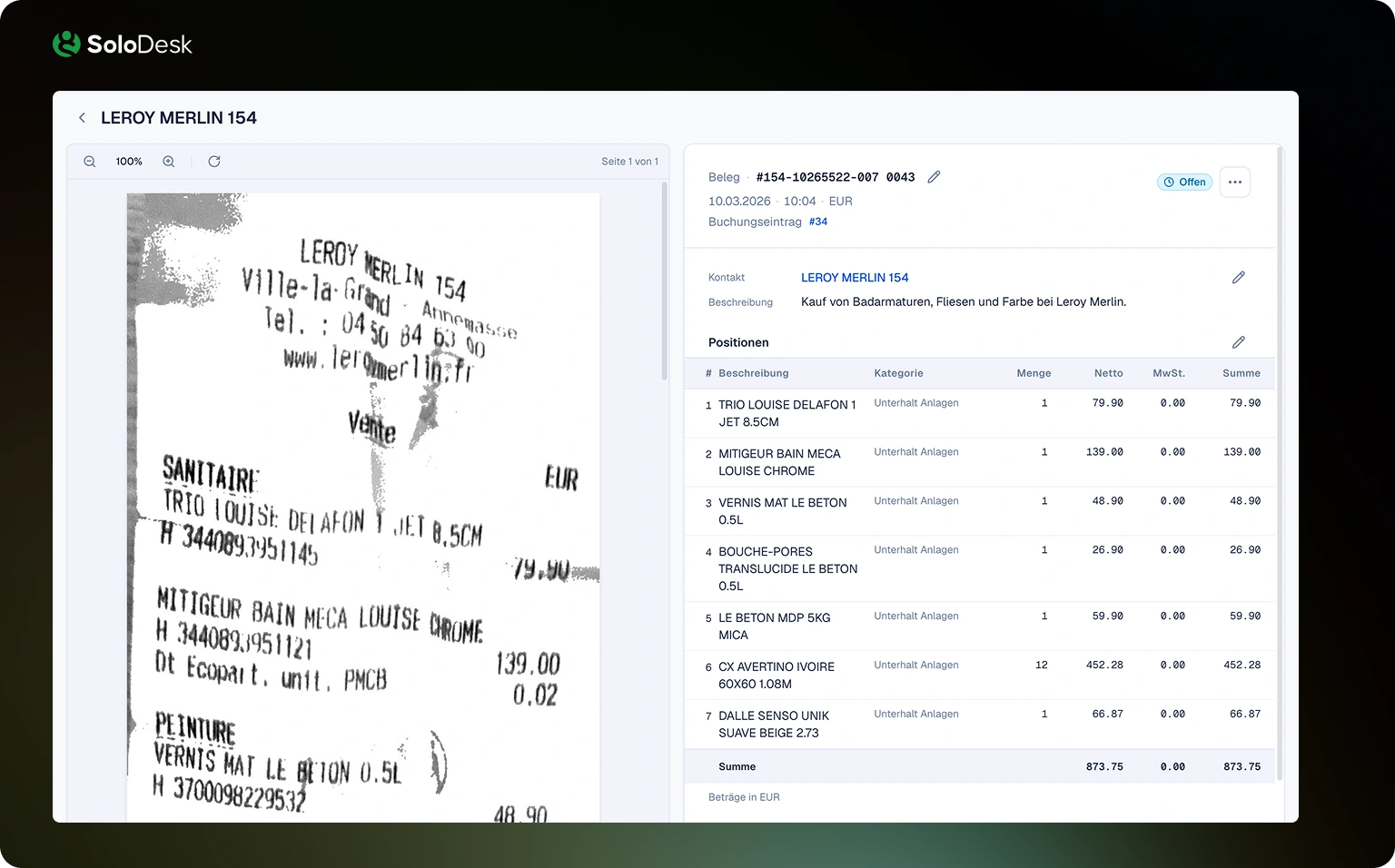Click the Kategorie column header
Screen dimensions: 1395x868
[898, 373]
